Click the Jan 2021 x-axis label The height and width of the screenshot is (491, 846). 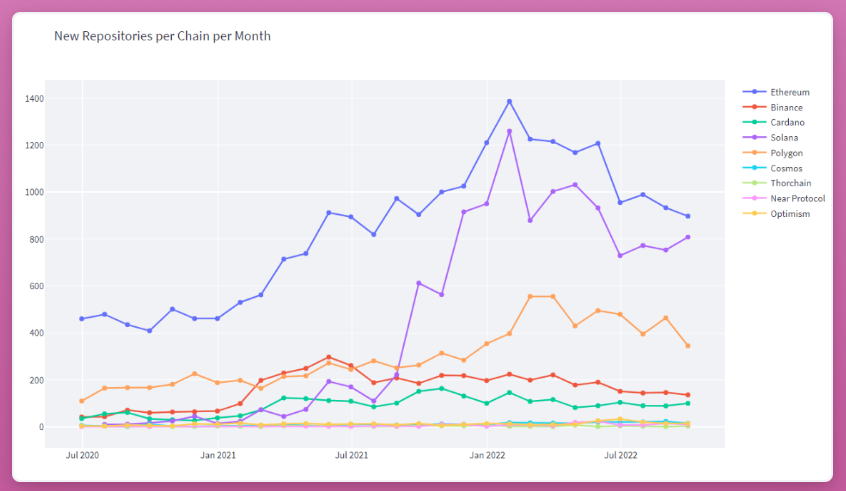pos(218,455)
